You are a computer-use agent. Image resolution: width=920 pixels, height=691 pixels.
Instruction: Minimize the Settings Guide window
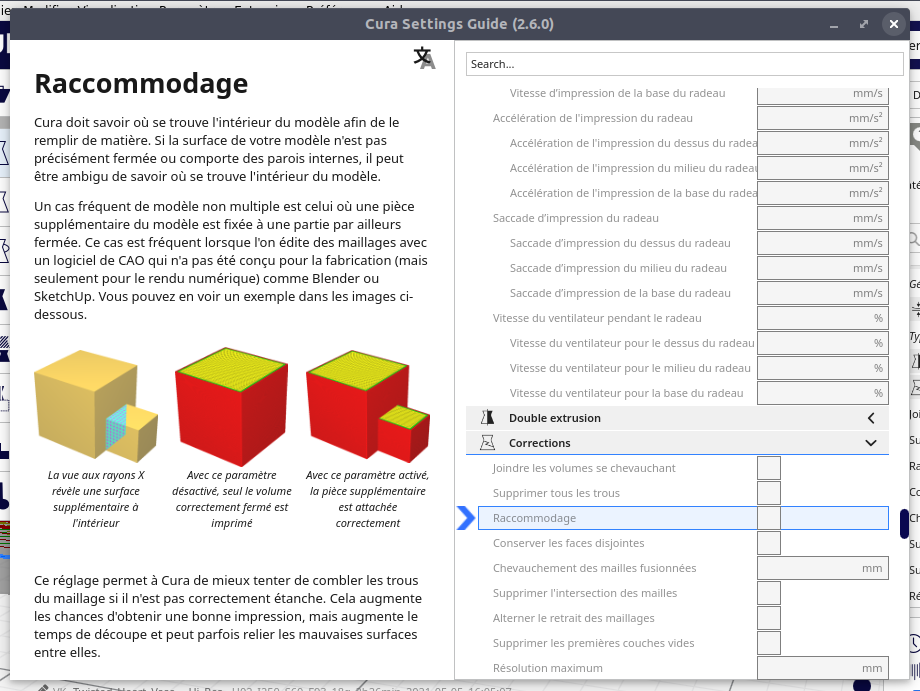(834, 24)
